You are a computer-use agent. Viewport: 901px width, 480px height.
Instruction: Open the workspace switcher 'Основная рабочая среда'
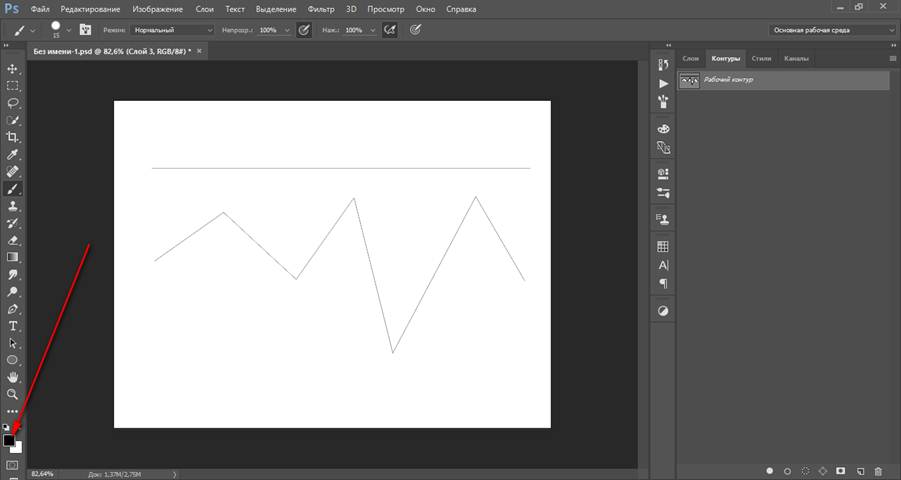[x=833, y=30]
